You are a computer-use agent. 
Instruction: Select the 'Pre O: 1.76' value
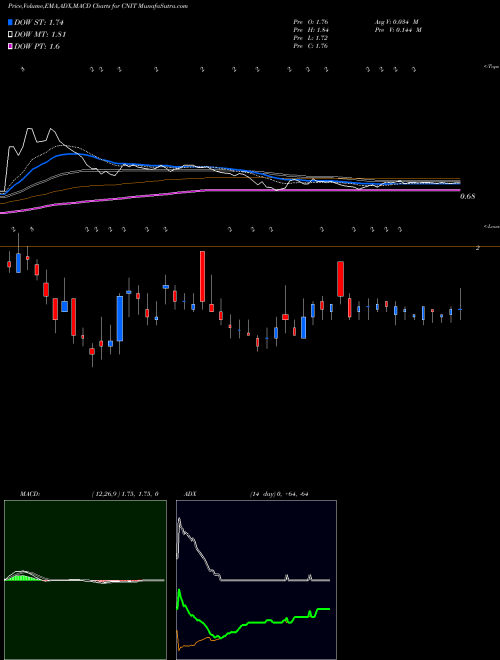[x=311, y=22]
